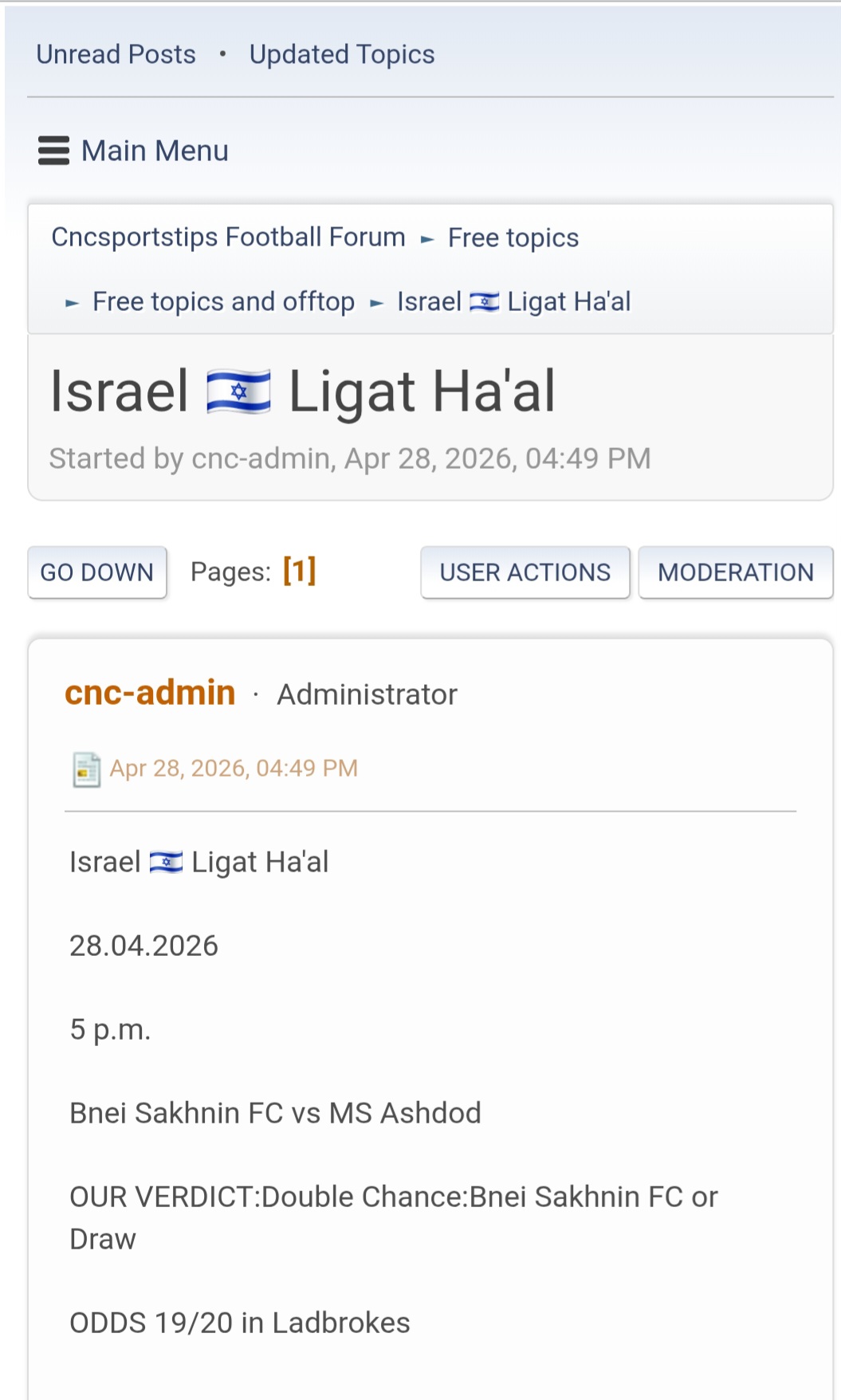Expand the MODERATION menu
The height and width of the screenshot is (1400, 841).
(x=735, y=572)
